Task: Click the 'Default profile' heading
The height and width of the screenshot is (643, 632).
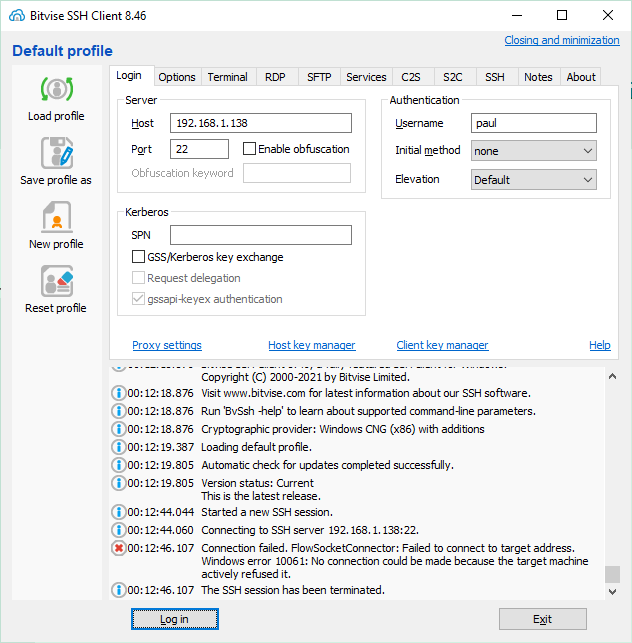Action: tap(62, 51)
